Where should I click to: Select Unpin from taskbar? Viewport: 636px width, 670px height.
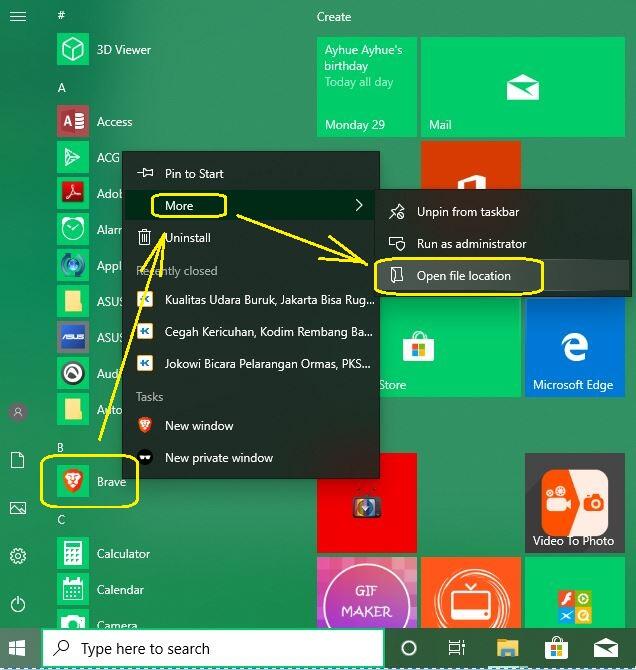click(503, 212)
